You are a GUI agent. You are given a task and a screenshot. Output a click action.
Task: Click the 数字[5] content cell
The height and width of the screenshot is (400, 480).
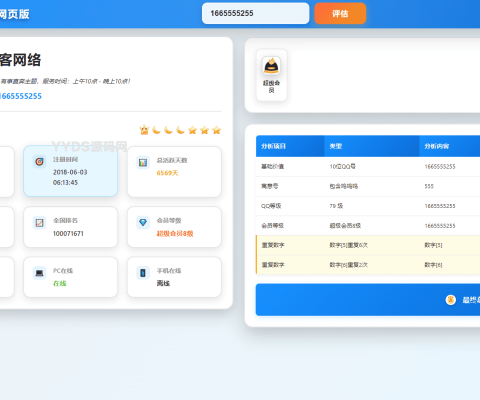pos(433,245)
